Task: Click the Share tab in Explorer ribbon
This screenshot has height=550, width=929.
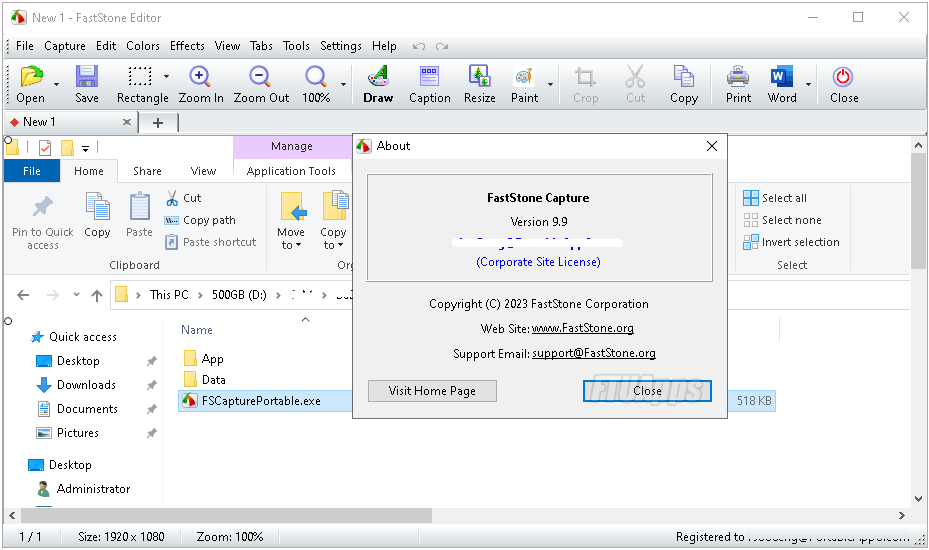Action: click(148, 171)
